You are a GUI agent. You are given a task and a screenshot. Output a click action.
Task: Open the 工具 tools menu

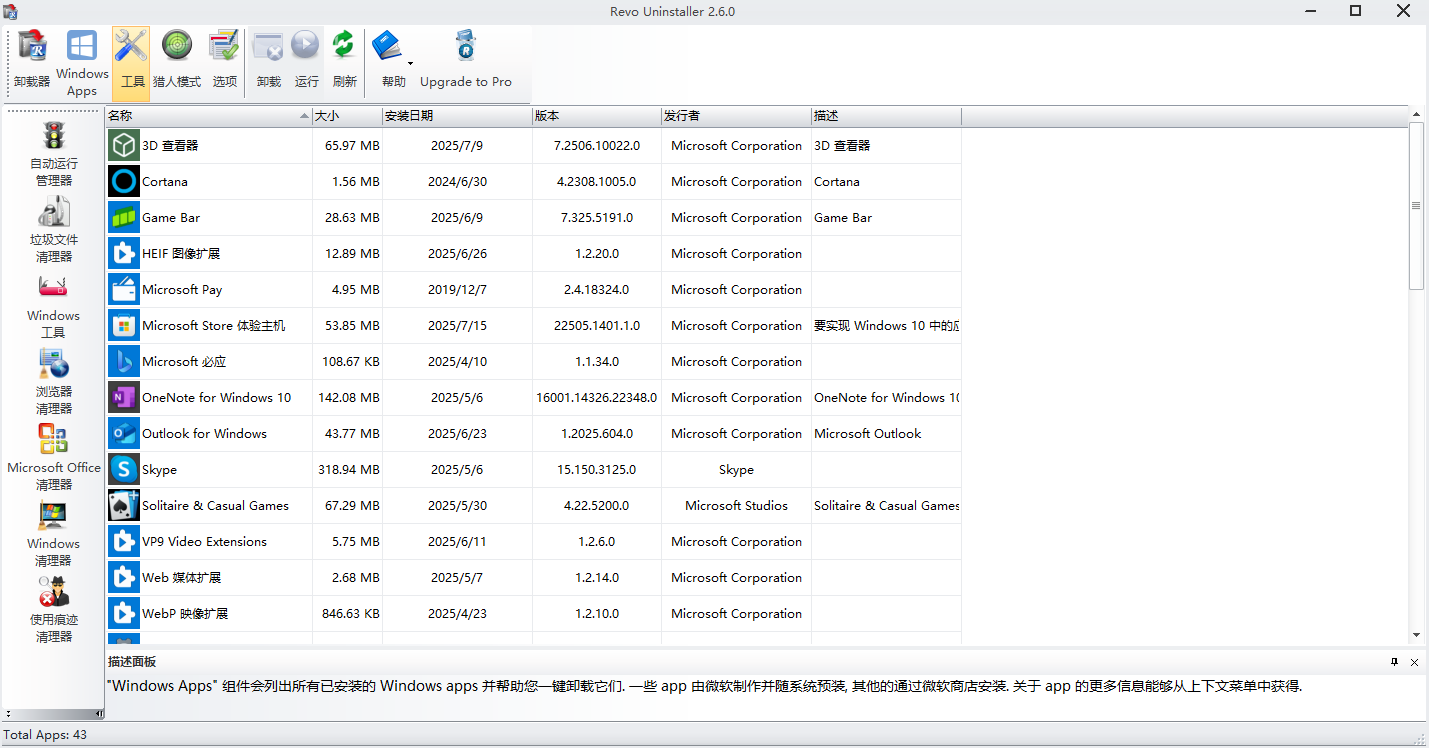tap(131, 62)
